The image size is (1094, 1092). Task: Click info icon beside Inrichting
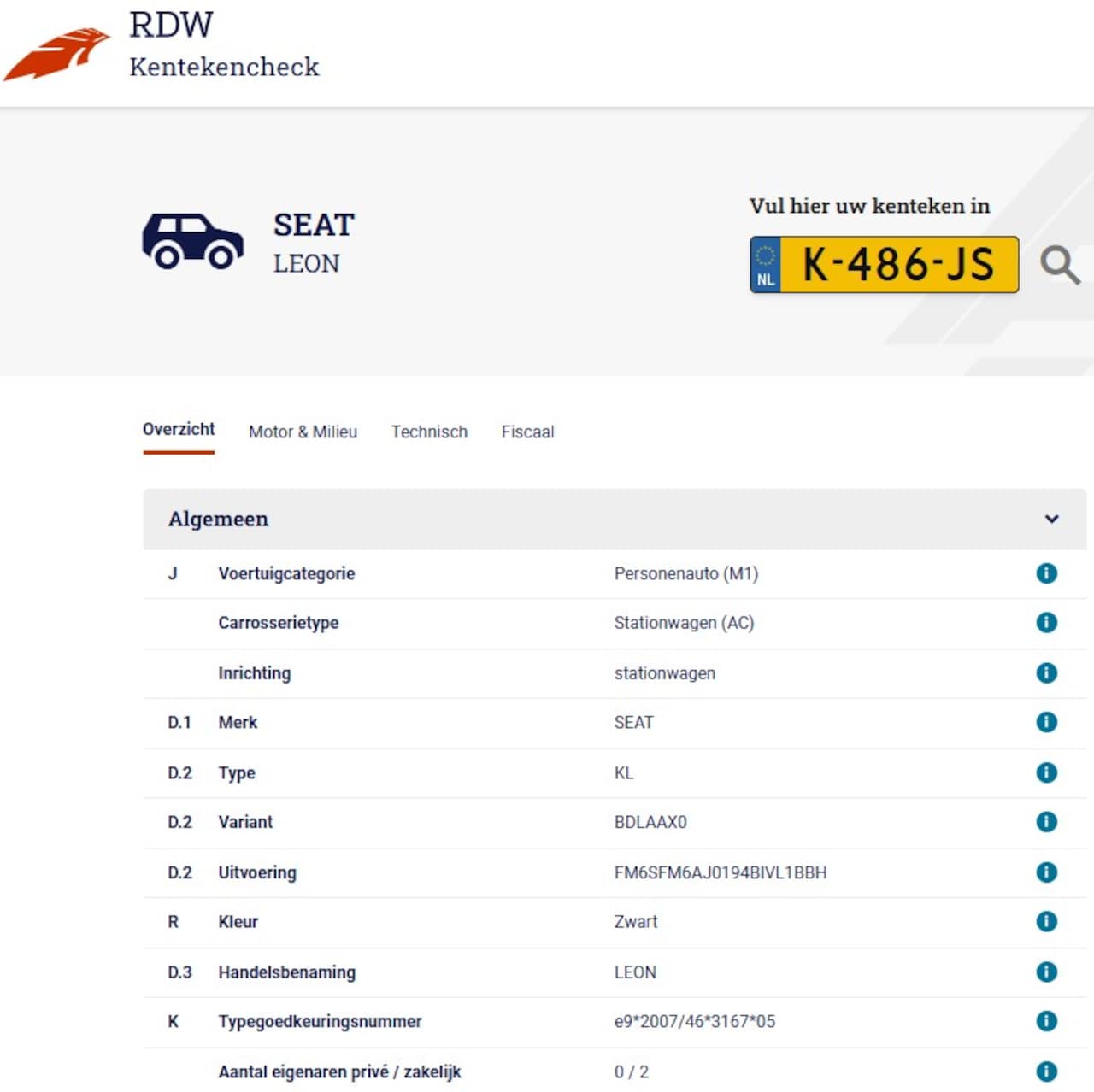(1046, 673)
